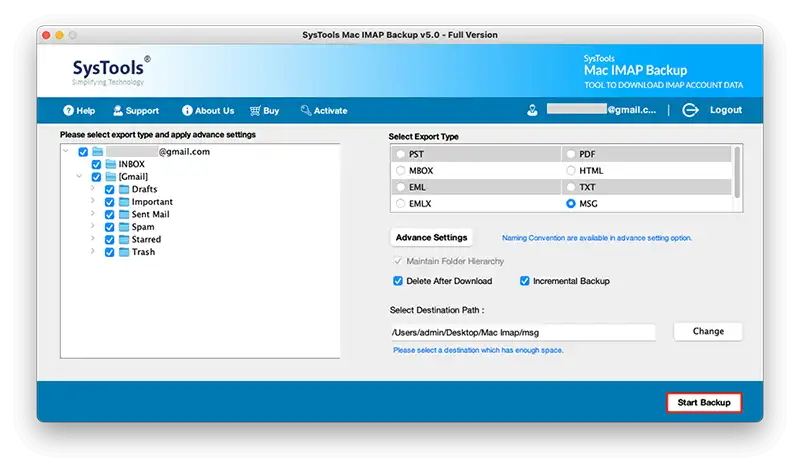Expand the Sent Mail folder arrow

click(x=92, y=213)
